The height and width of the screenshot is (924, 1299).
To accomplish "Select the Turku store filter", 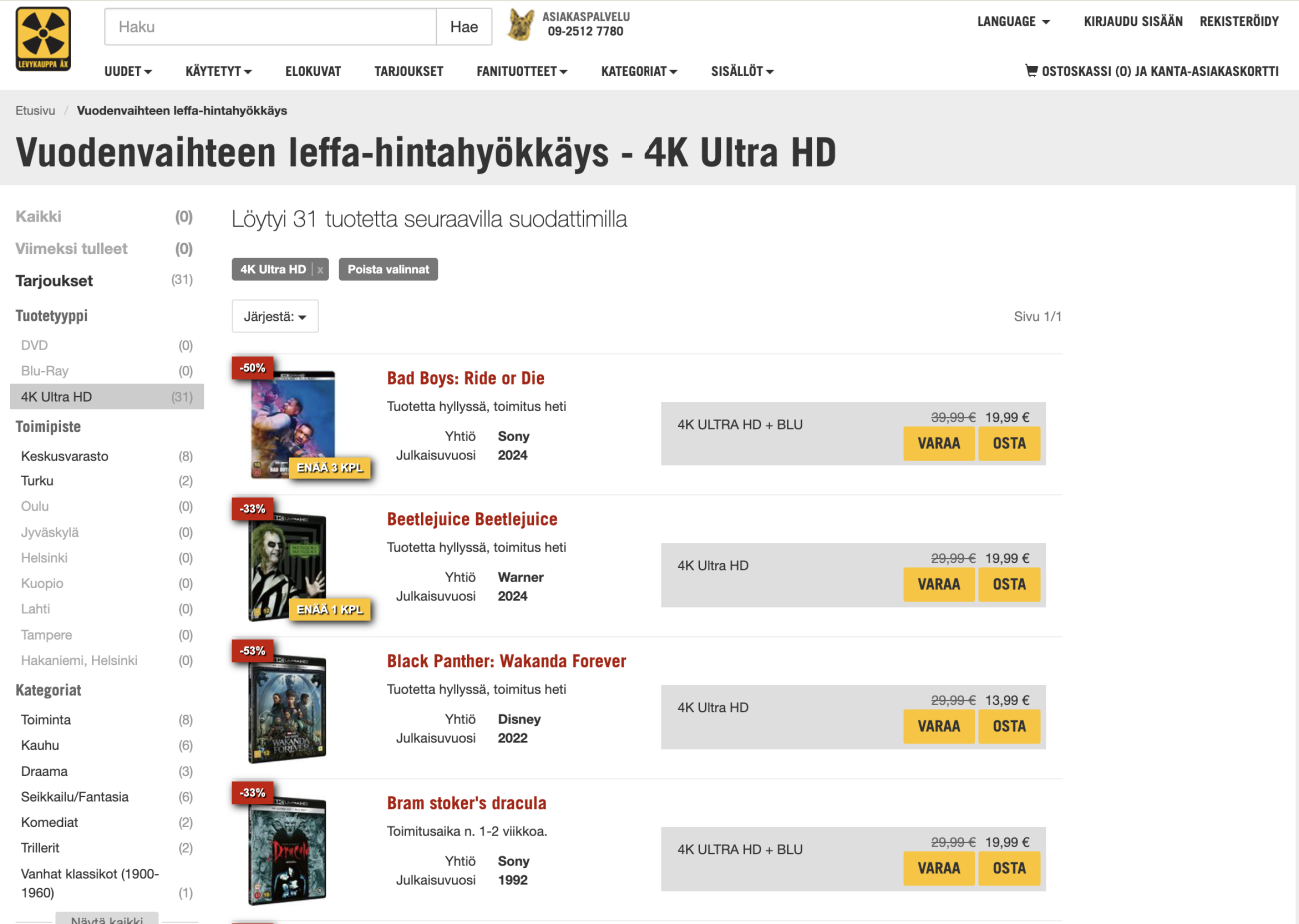I will [36, 480].
